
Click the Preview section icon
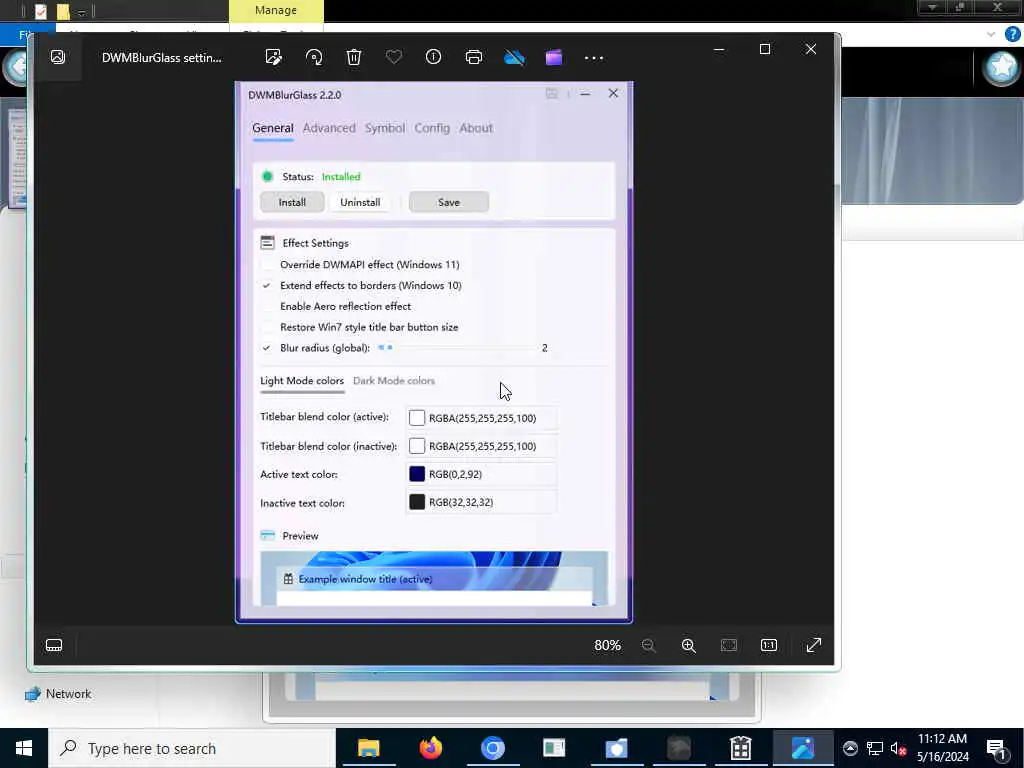point(267,536)
